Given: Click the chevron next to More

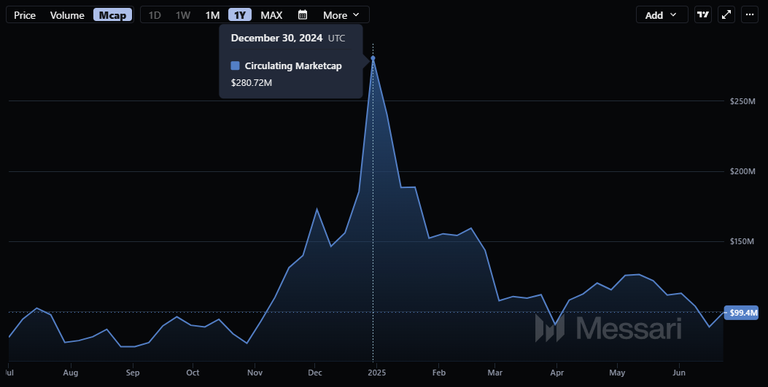Looking at the screenshot, I should [x=356, y=15].
